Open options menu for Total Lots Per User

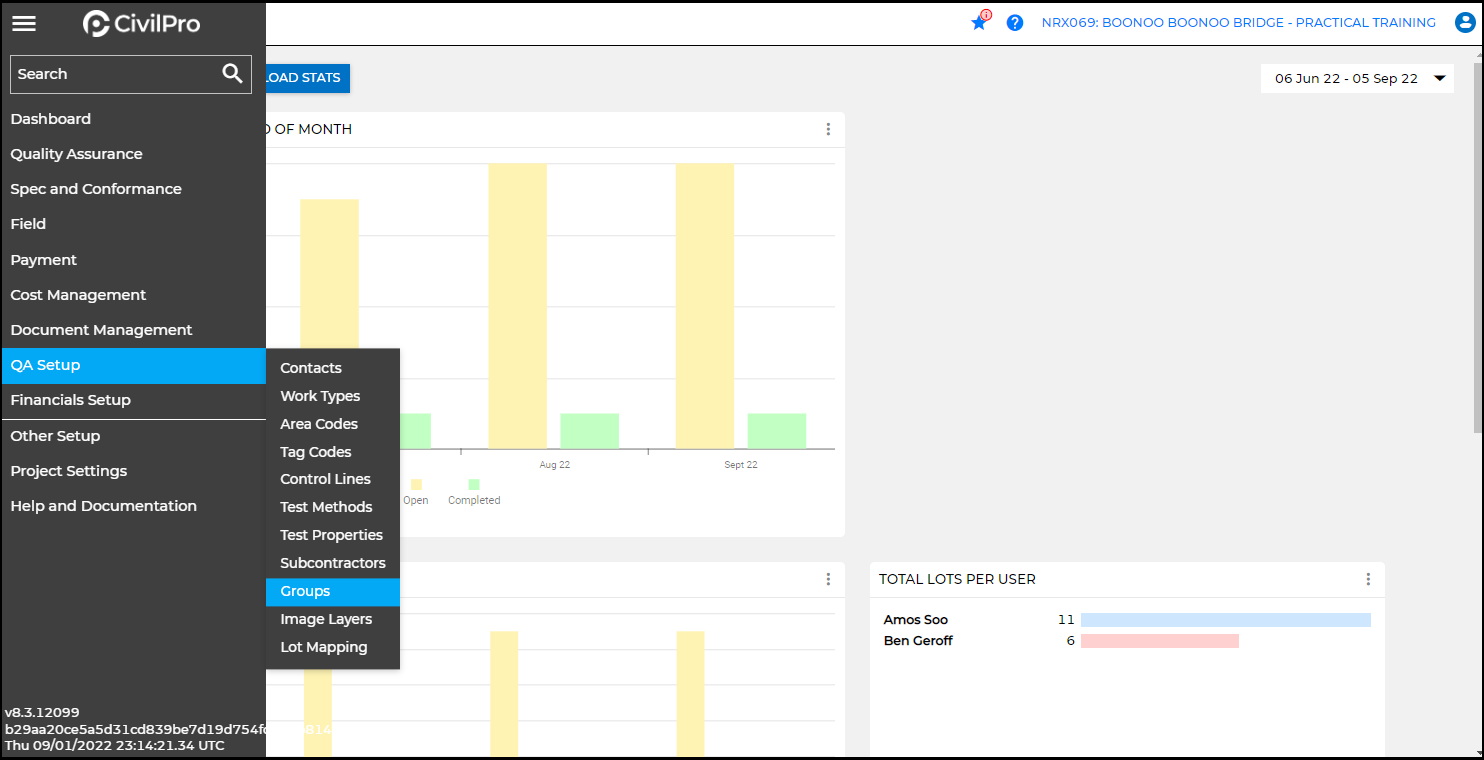1368,579
